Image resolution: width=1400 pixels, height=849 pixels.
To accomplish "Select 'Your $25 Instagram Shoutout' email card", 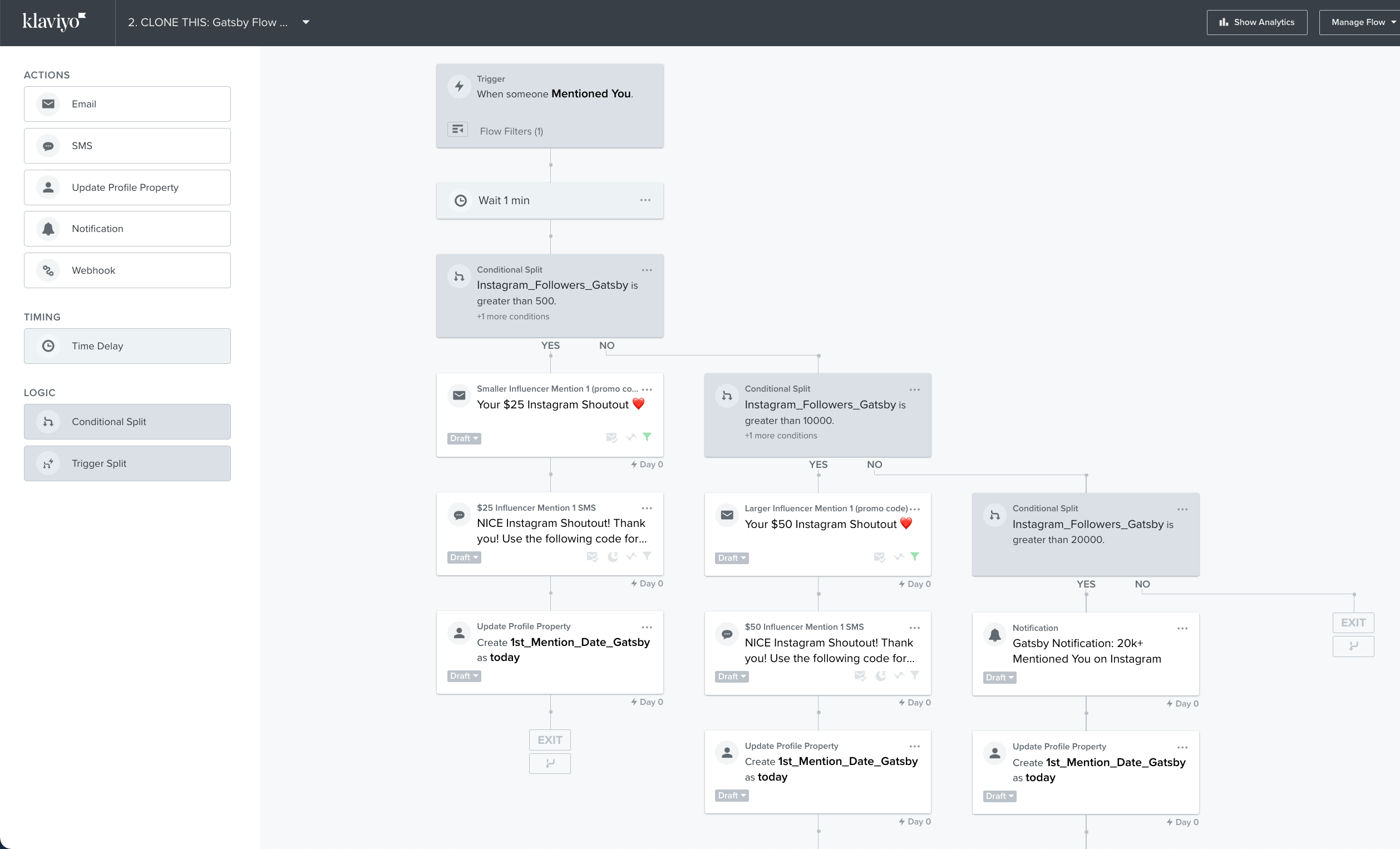I will click(550, 415).
